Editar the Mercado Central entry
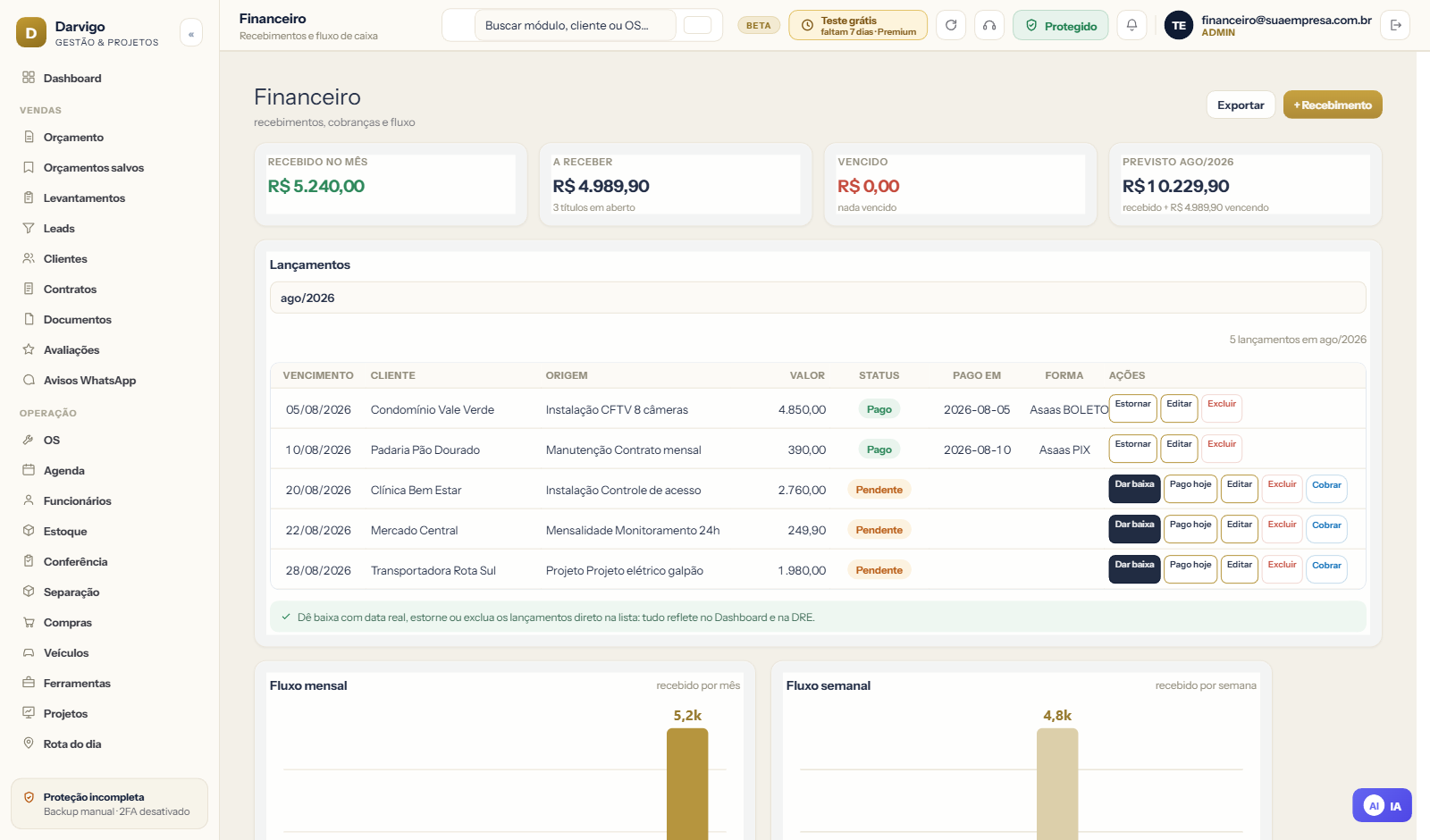Viewport: 1430px width, 840px height. pyautogui.click(x=1240, y=529)
